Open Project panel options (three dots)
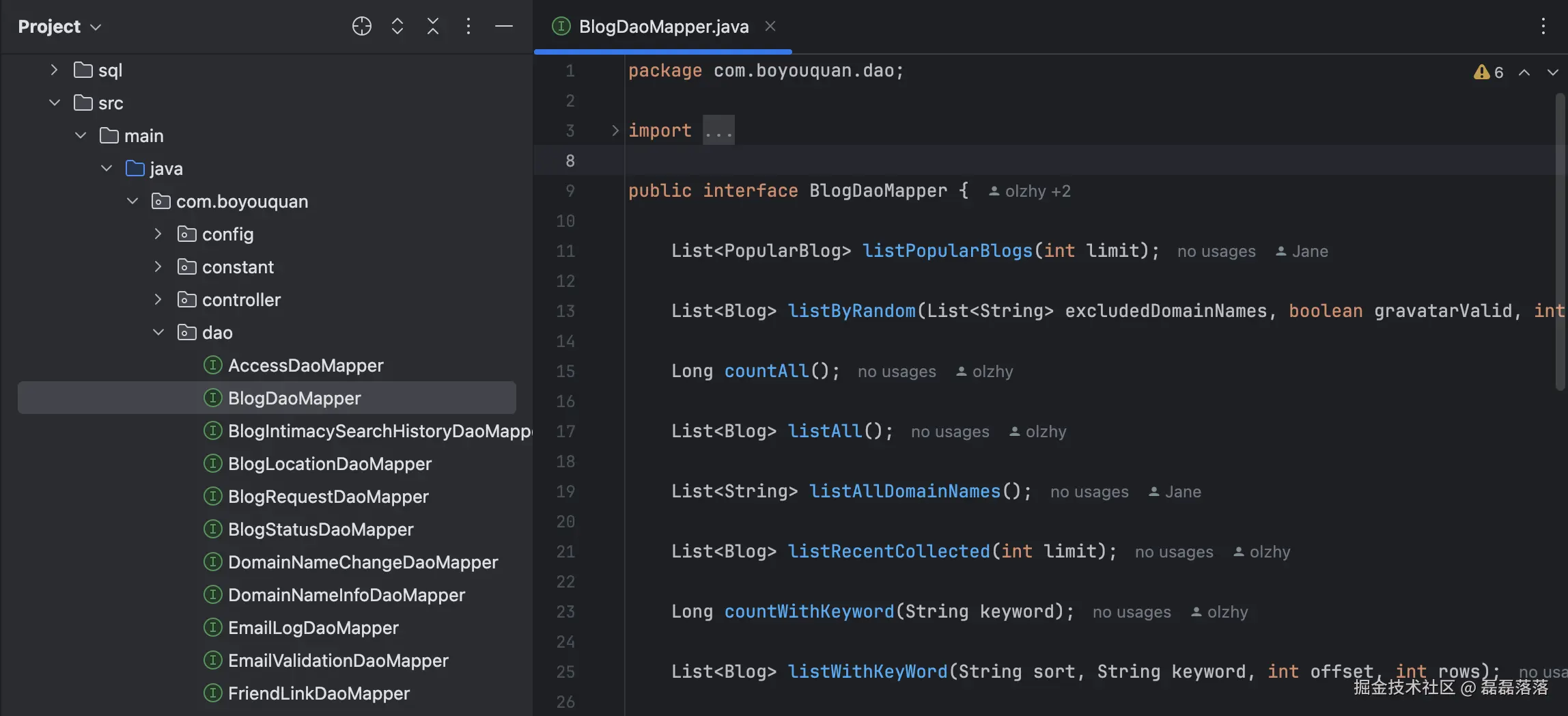Viewport: 1568px width, 716px height. [468, 27]
